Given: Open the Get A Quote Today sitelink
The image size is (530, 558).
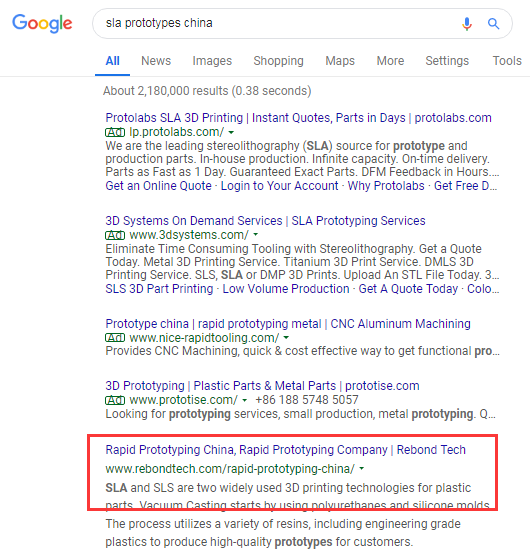Looking at the screenshot, I should click(408, 289).
